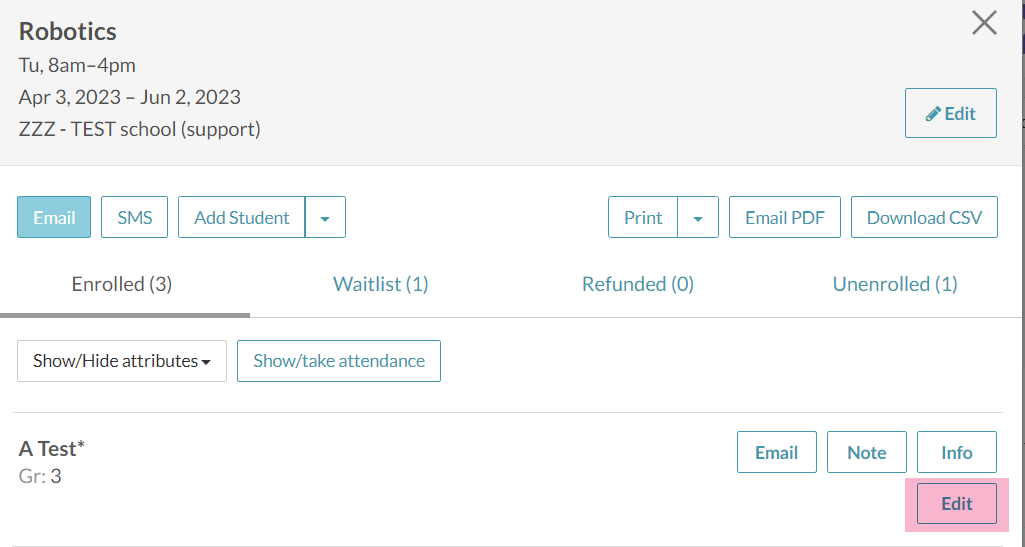The width and height of the screenshot is (1025, 547).
Task: Email student A Test
Action: (x=776, y=452)
